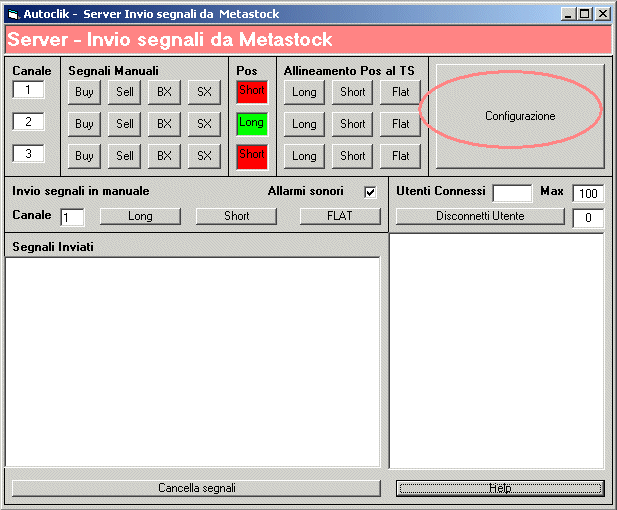Align channel 3 position to Short
617x510 pixels.
pyautogui.click(x=352, y=156)
